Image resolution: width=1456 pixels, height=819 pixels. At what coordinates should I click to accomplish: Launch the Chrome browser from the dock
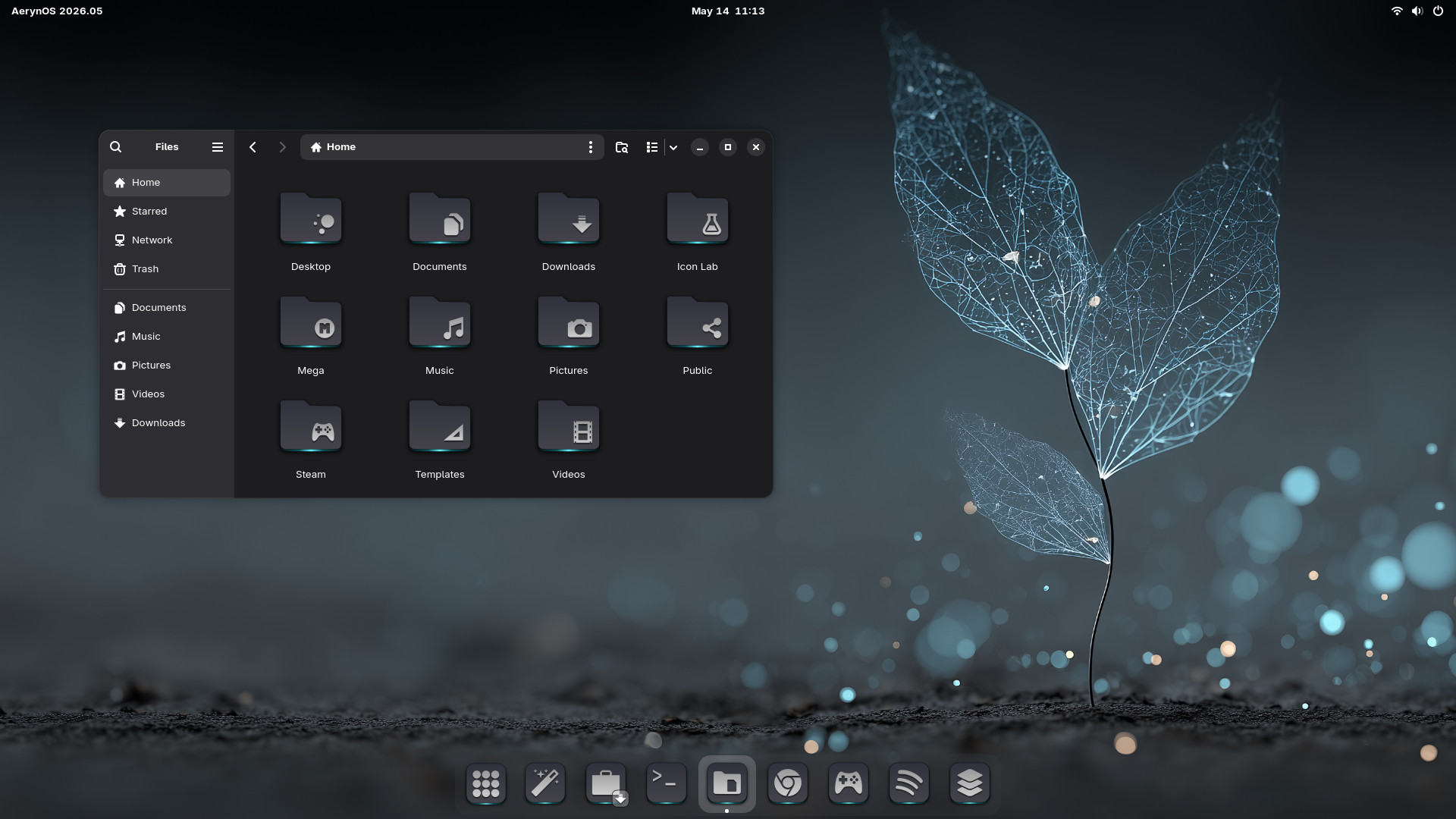pos(788,783)
